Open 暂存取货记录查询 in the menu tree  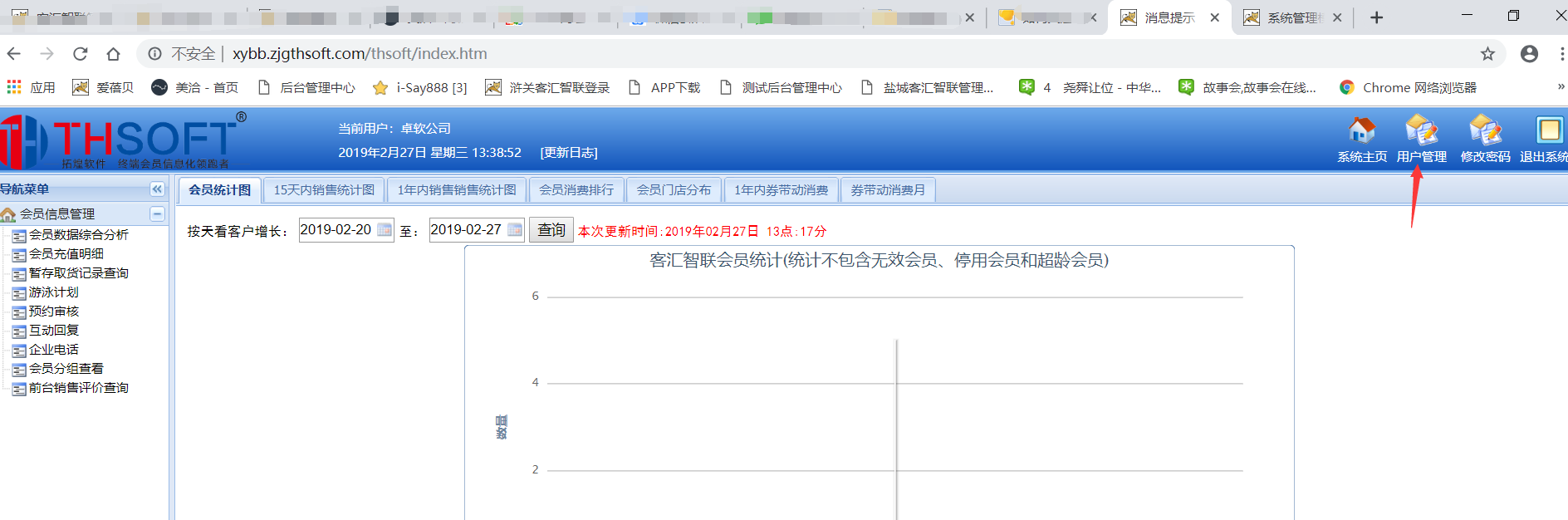click(78, 273)
